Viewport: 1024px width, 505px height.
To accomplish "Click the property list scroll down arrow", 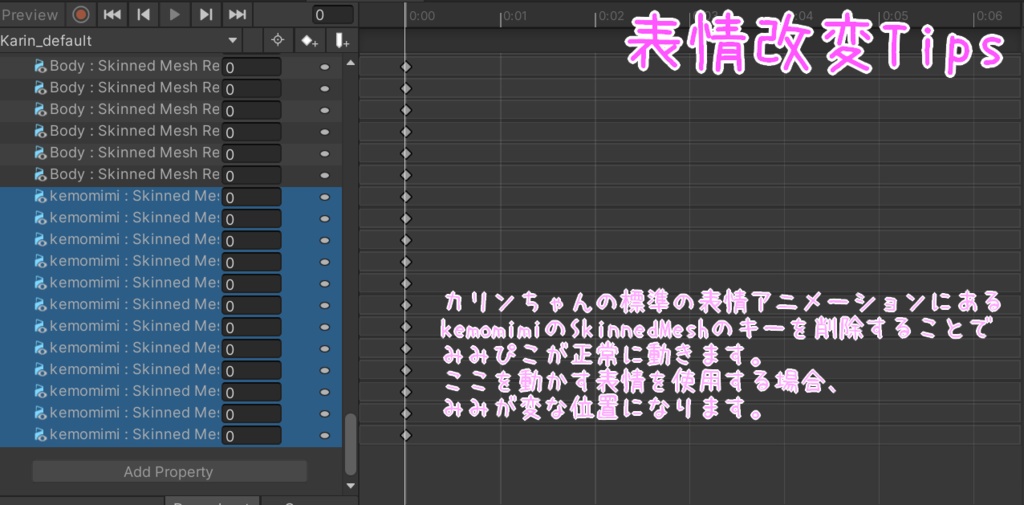I will point(351,485).
